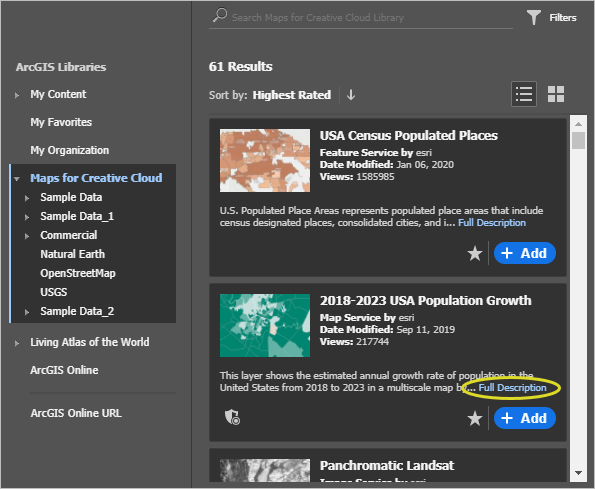Click the teal Population Growth thumbnail

[265, 325]
